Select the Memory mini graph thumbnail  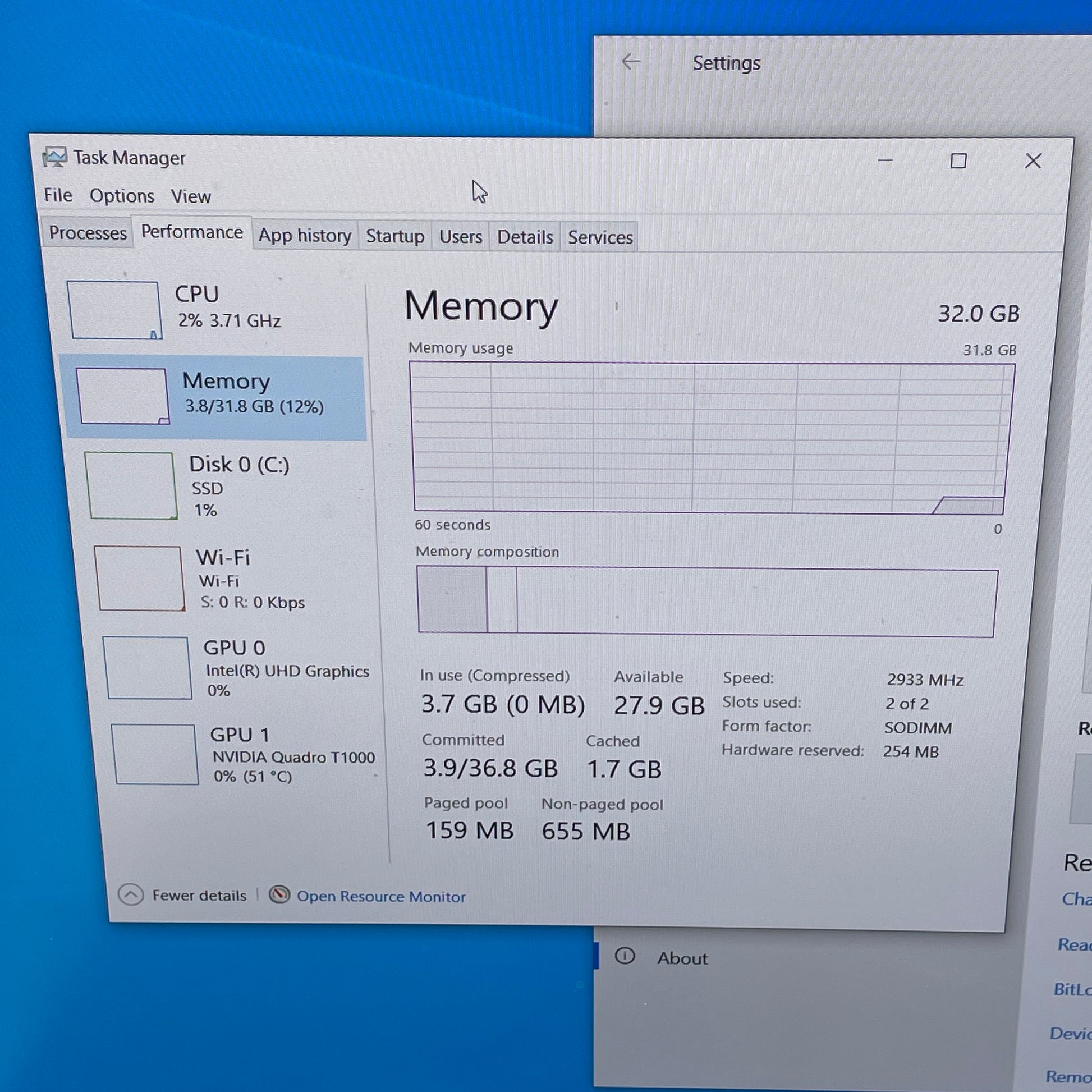pyautogui.click(x=123, y=396)
